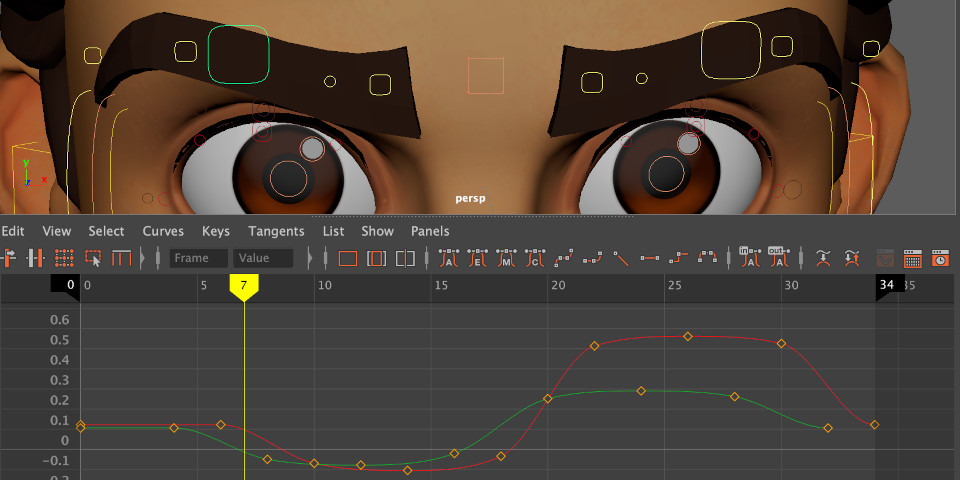Set Linear tangents on the curve

pos(621,258)
